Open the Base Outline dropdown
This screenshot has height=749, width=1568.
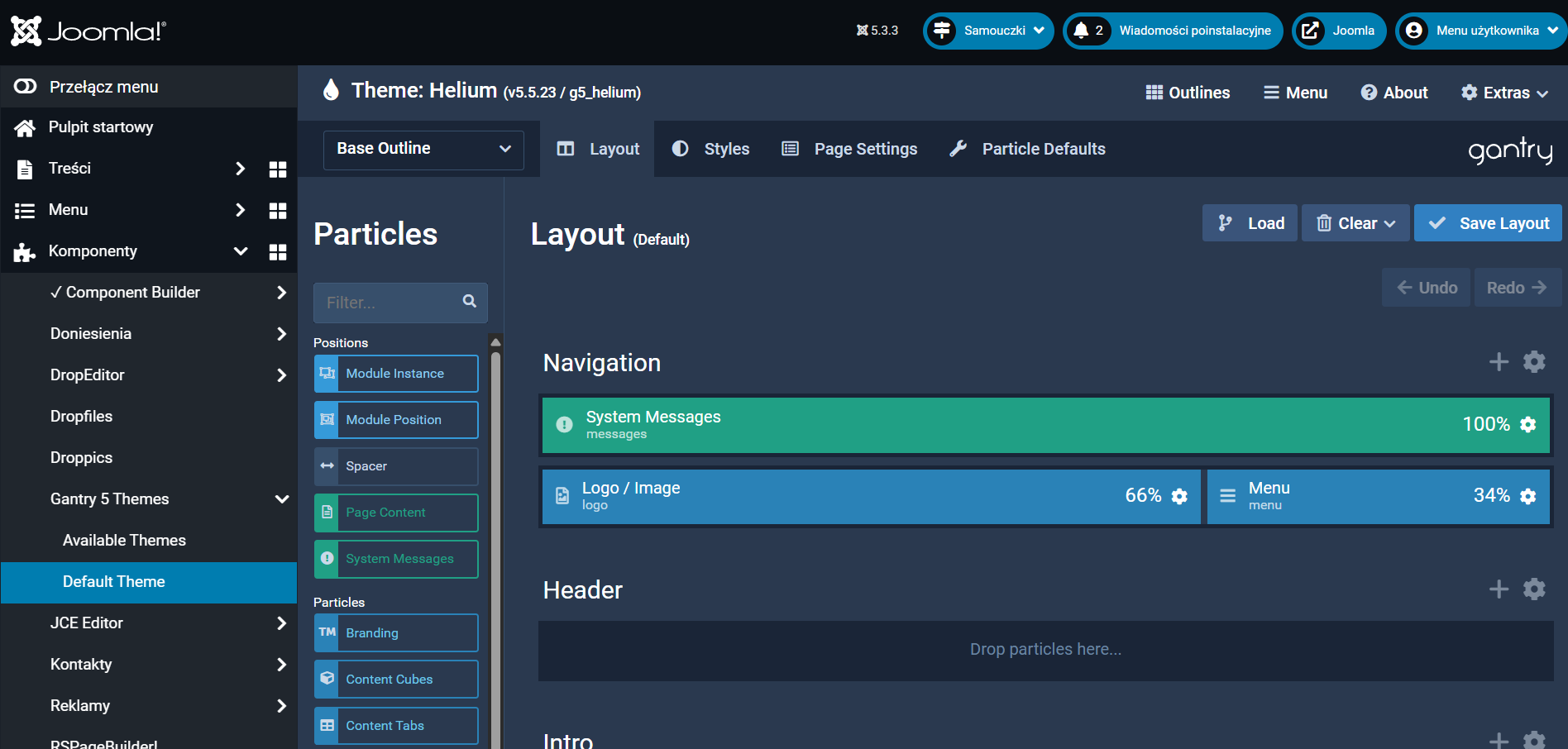point(423,150)
